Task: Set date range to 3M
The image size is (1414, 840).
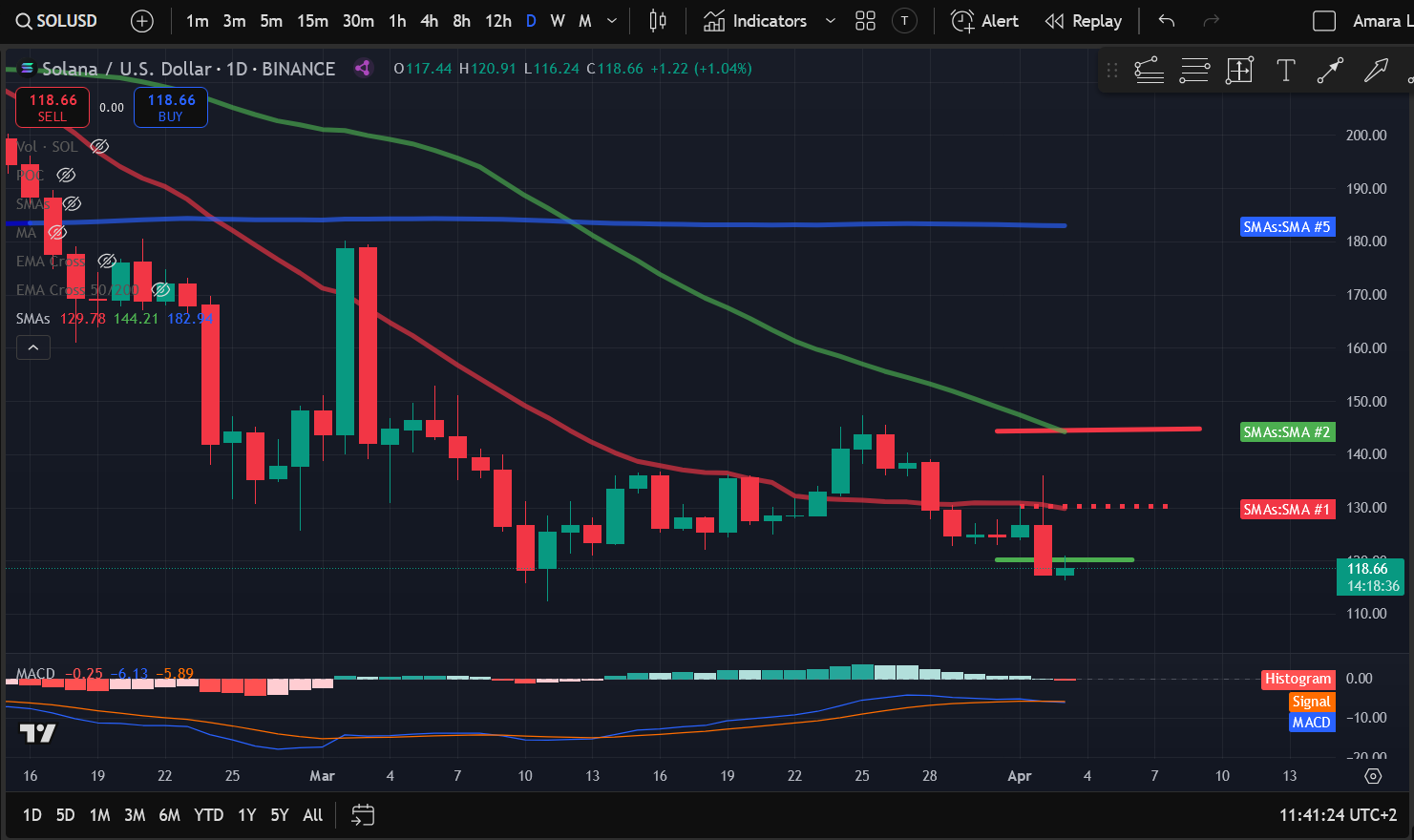Action: 135,815
